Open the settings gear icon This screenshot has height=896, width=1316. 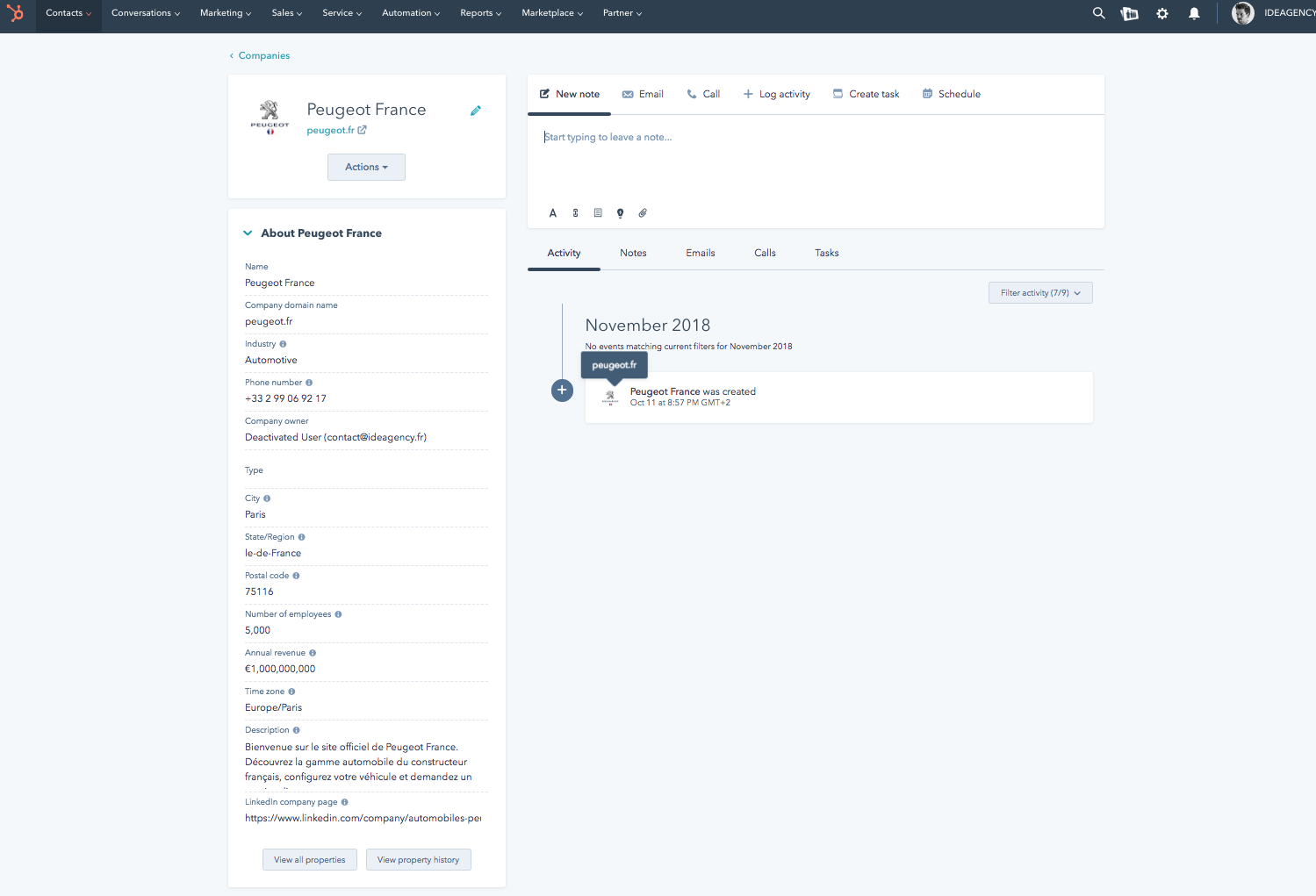pos(1162,13)
